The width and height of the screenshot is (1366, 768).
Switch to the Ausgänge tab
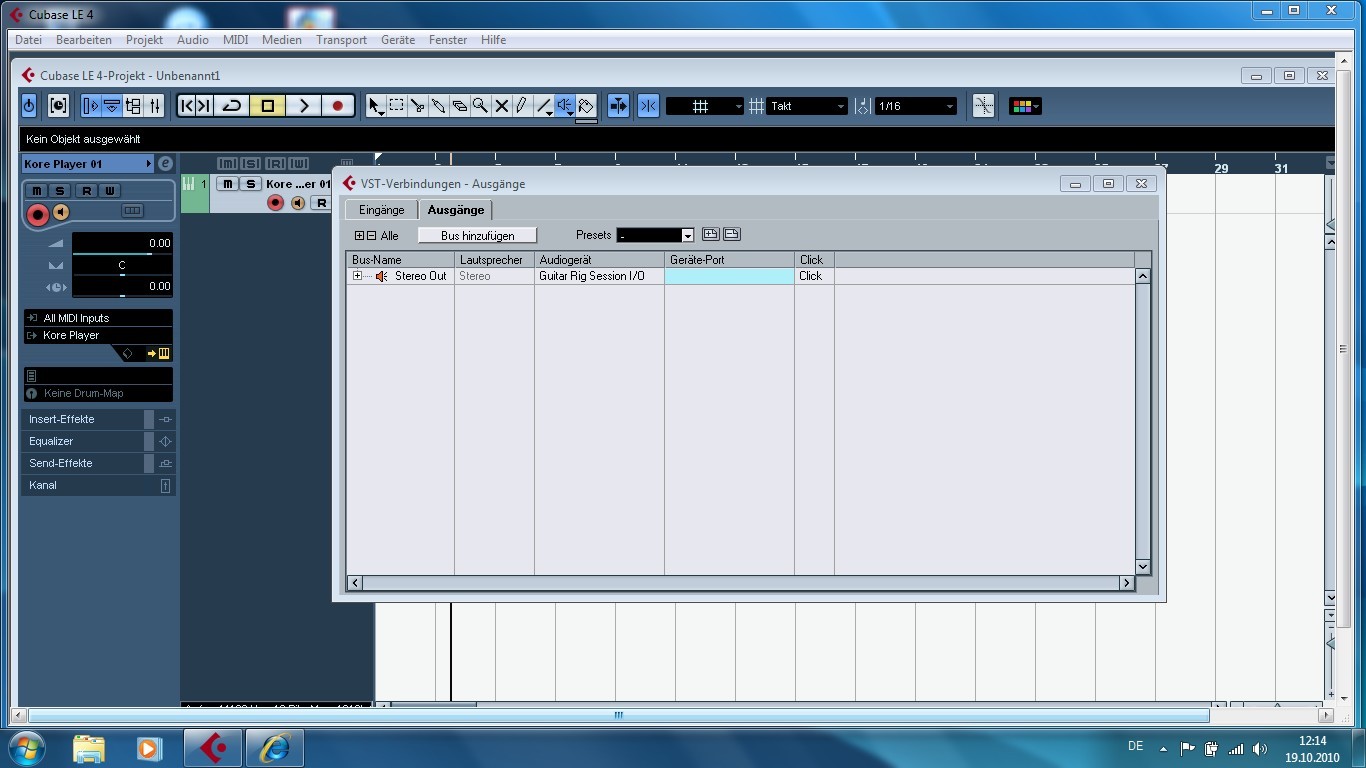(x=456, y=210)
